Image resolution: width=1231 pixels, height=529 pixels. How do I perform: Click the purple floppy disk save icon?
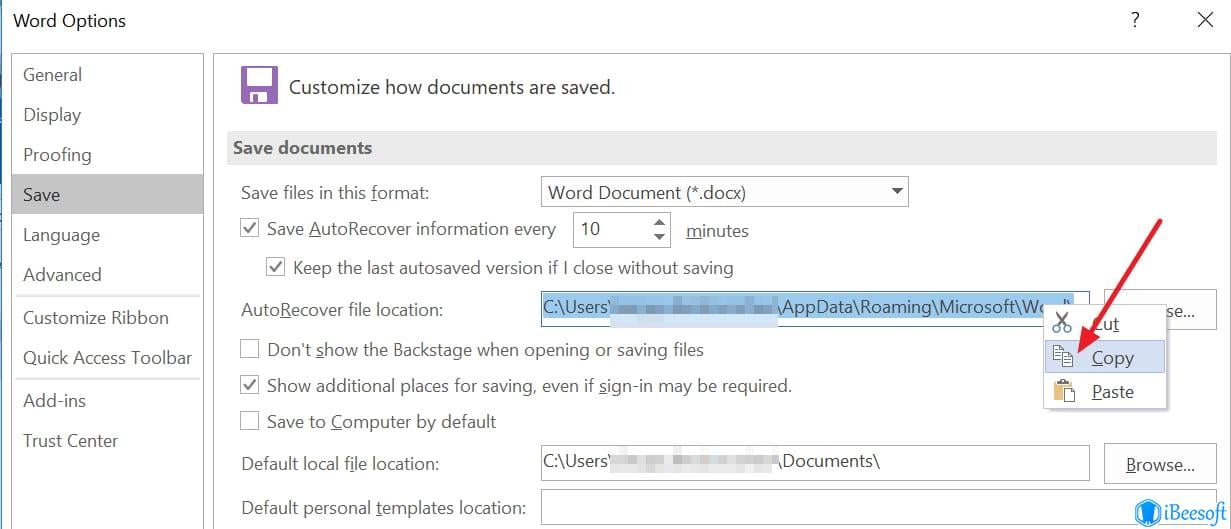259,85
